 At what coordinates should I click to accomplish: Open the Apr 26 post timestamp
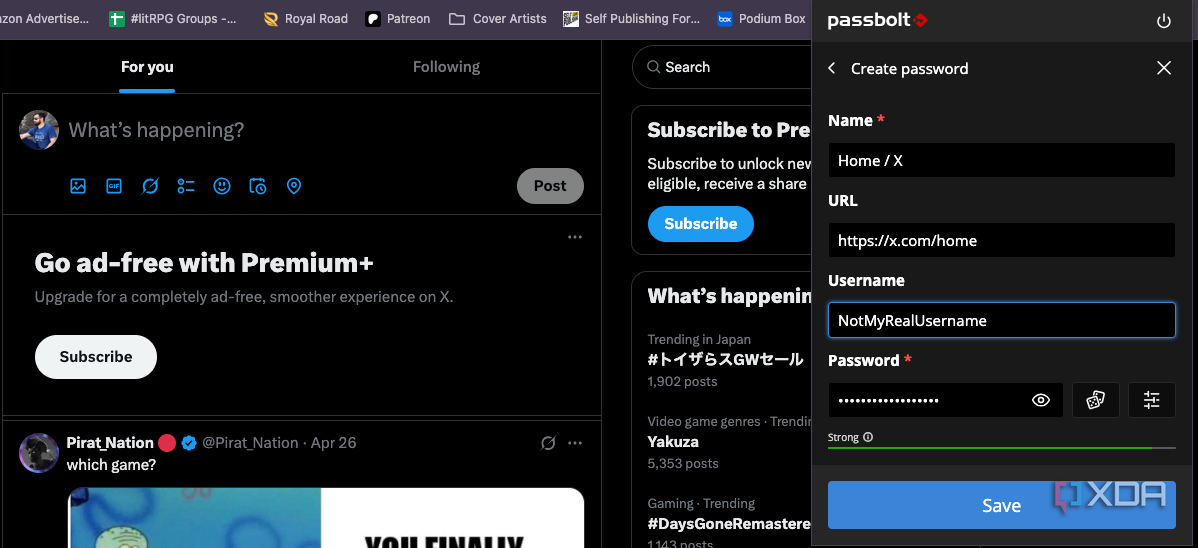click(x=334, y=443)
